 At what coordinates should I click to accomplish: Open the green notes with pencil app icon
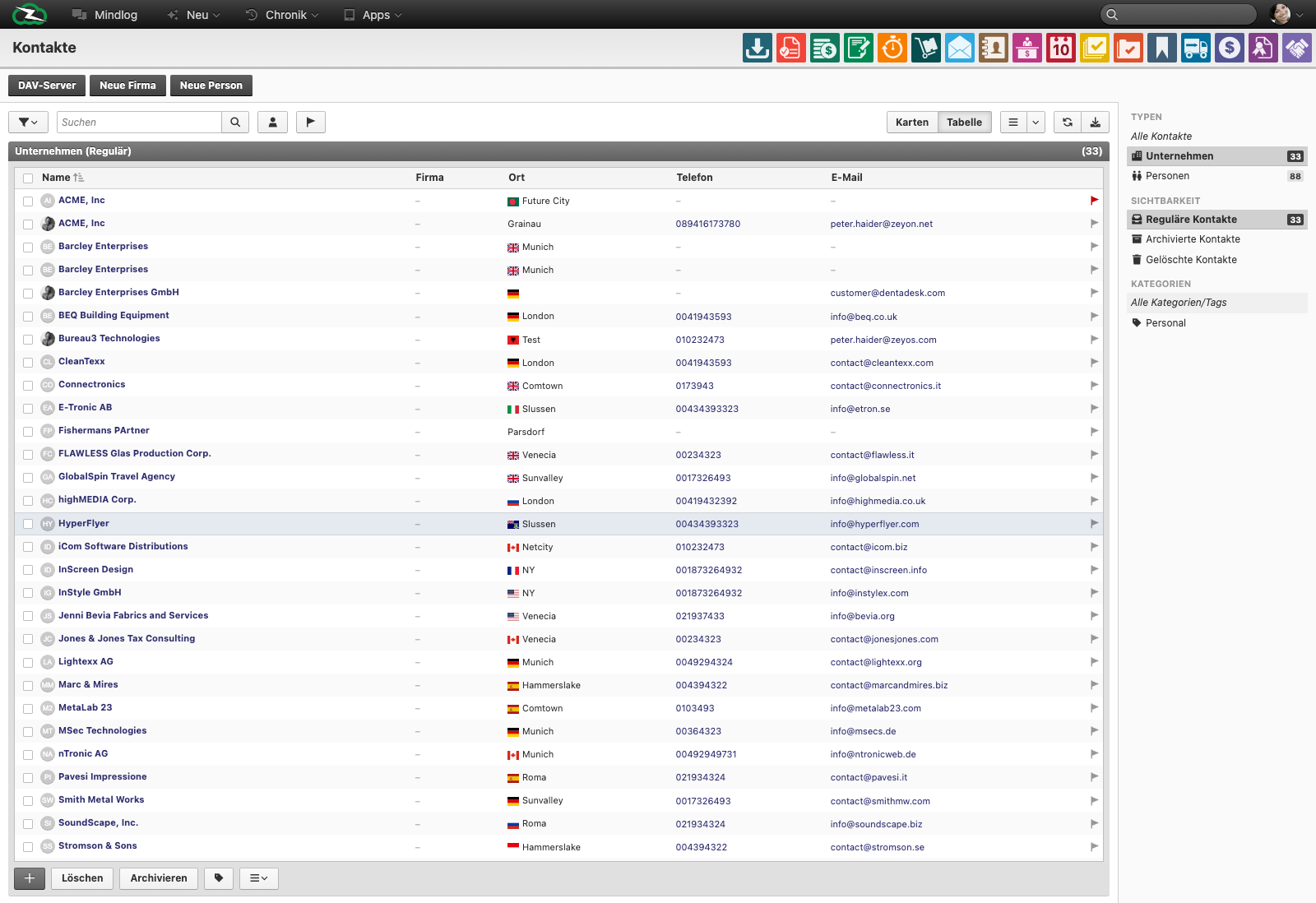coord(858,48)
